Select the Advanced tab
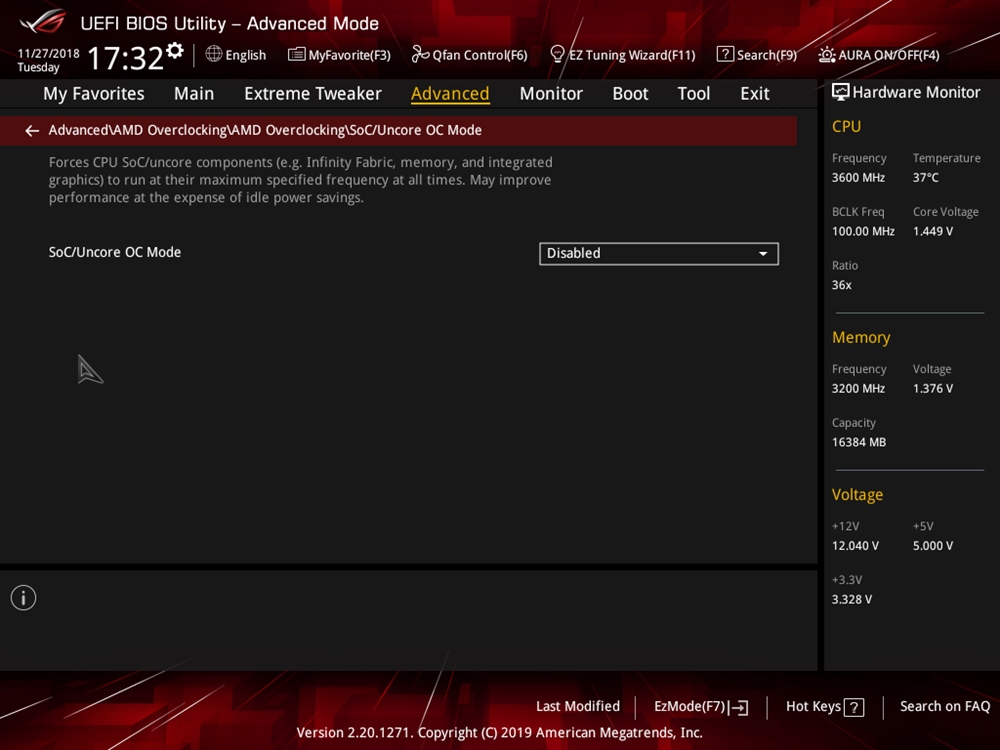1000x750 pixels. pyautogui.click(x=450, y=94)
